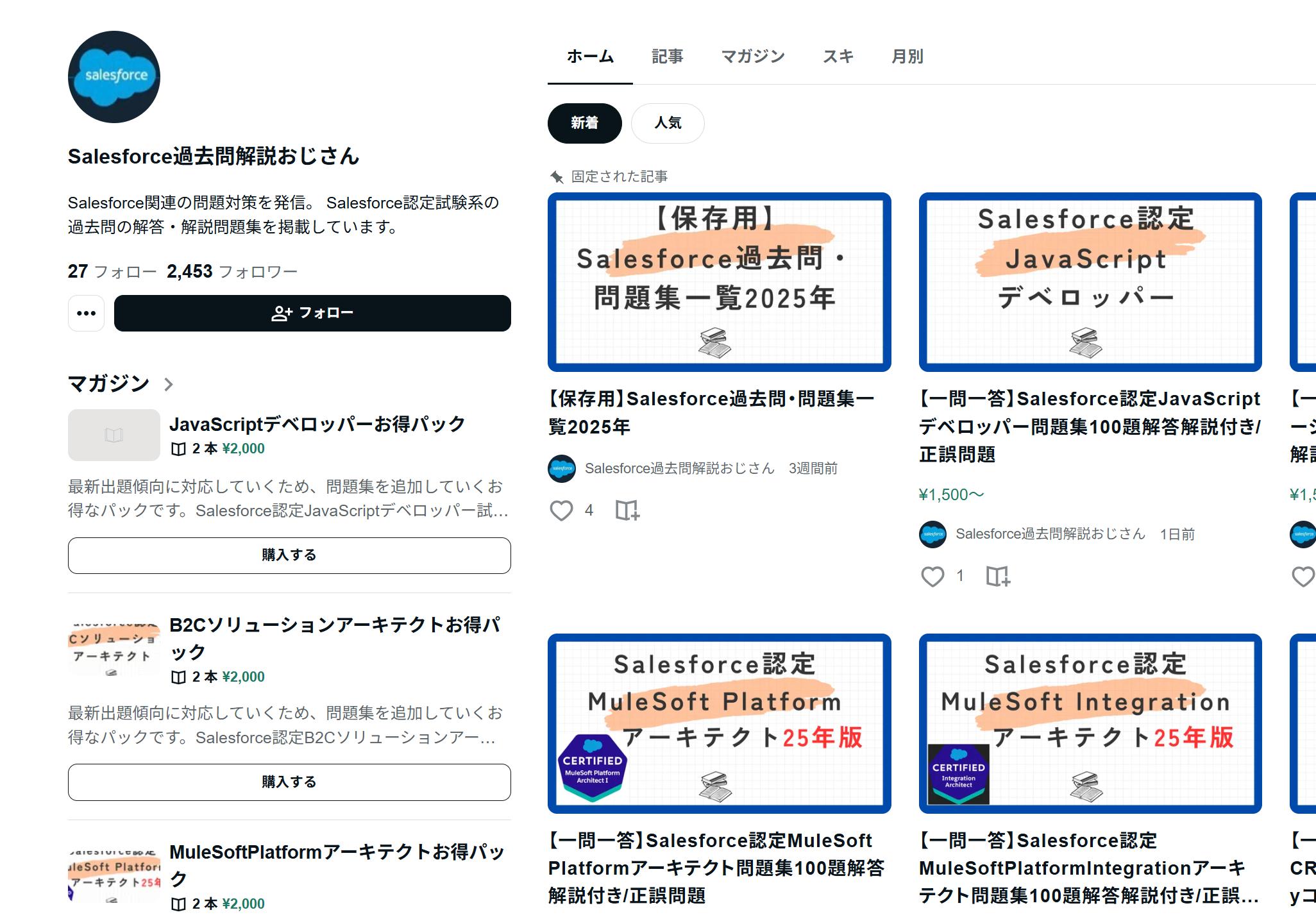1316x917 pixels.
Task: Follow Salesforce過去問解説おじさん with フォロー button
Action: click(312, 313)
